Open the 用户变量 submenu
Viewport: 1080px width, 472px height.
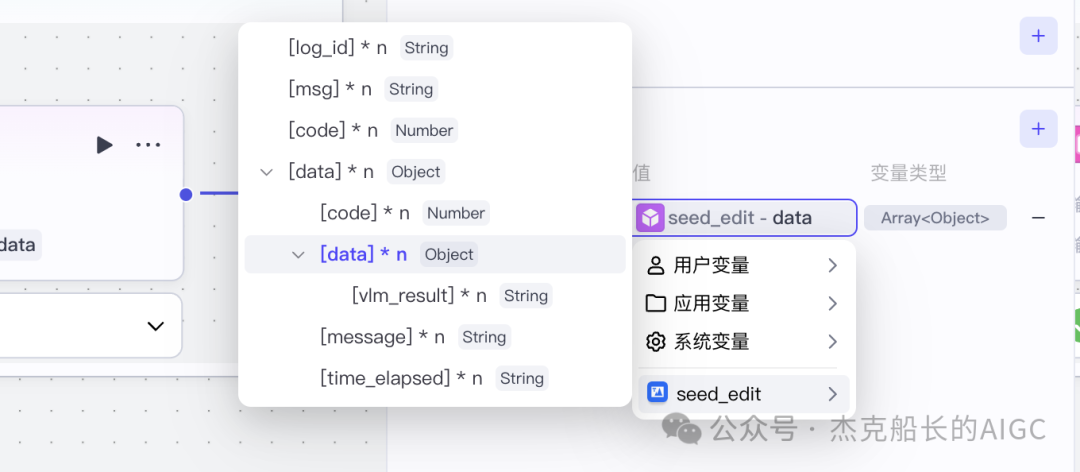tap(744, 265)
